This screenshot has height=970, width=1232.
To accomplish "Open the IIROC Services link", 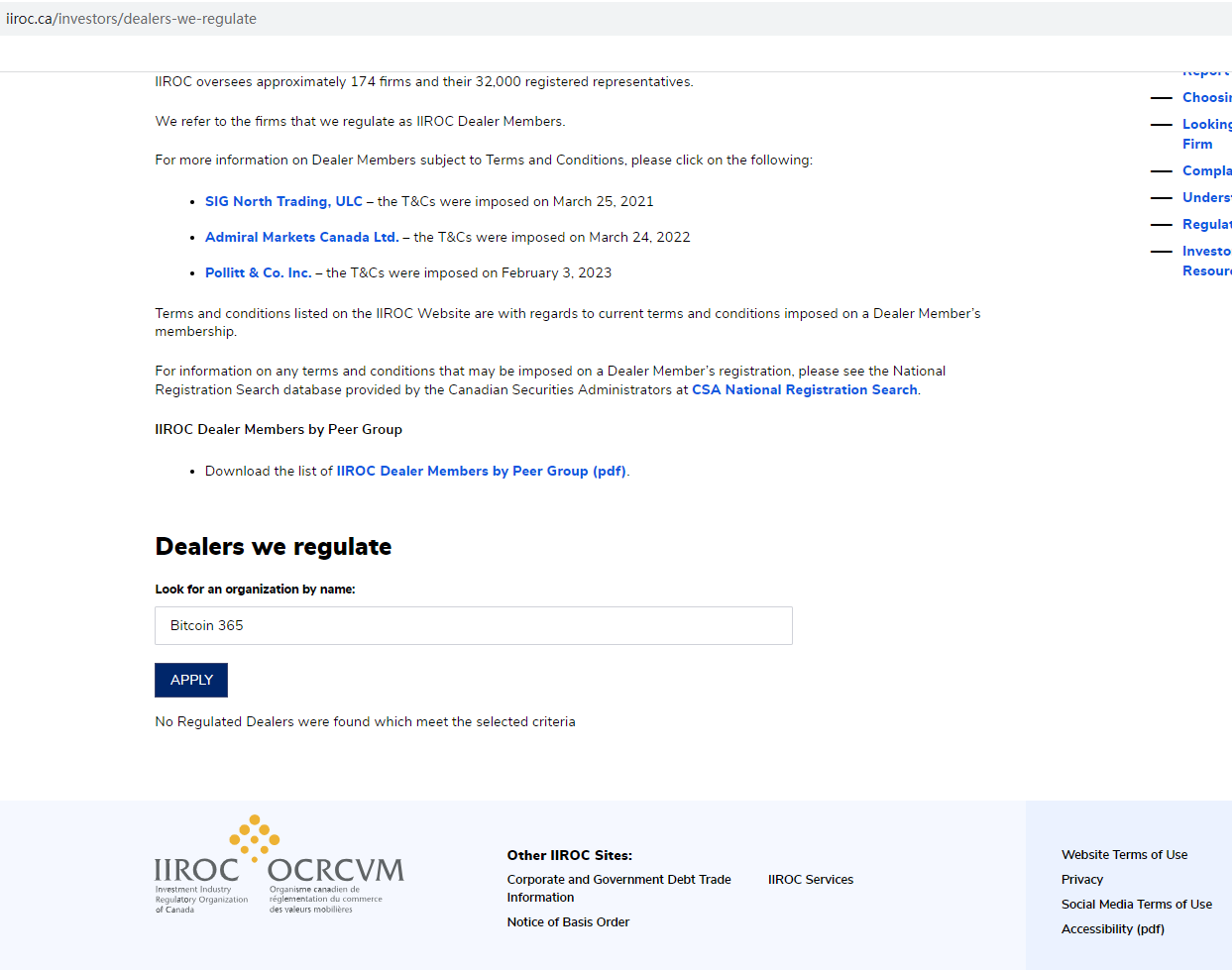I will point(811,879).
